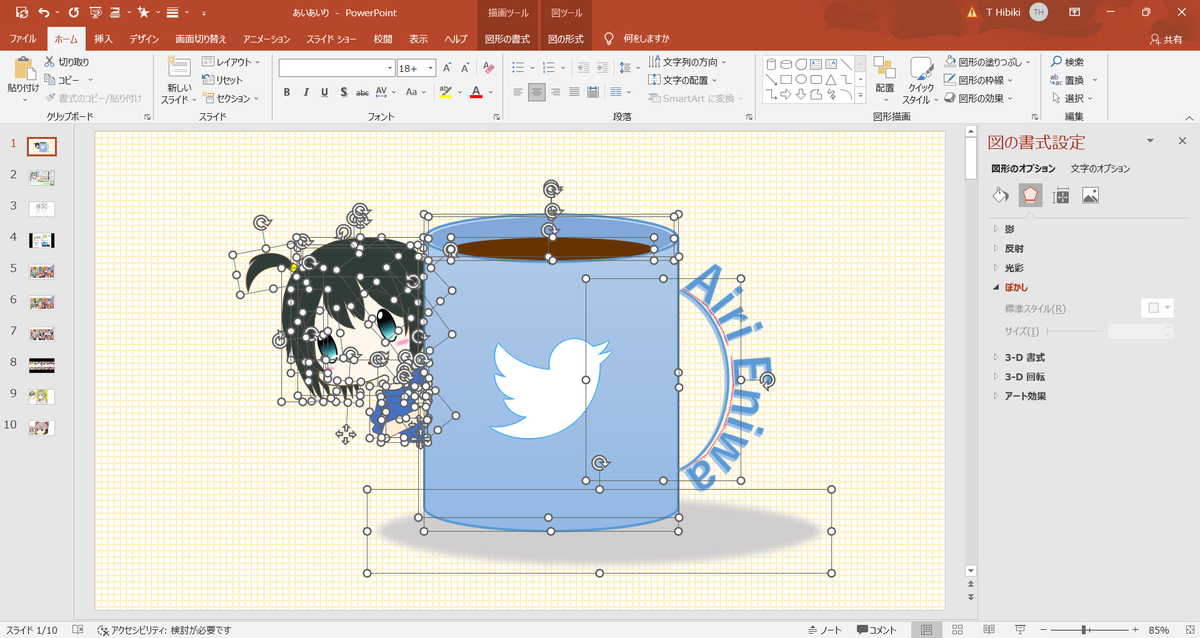Toggle text Shadow (S) formatting
The image size is (1200, 638).
(x=344, y=91)
